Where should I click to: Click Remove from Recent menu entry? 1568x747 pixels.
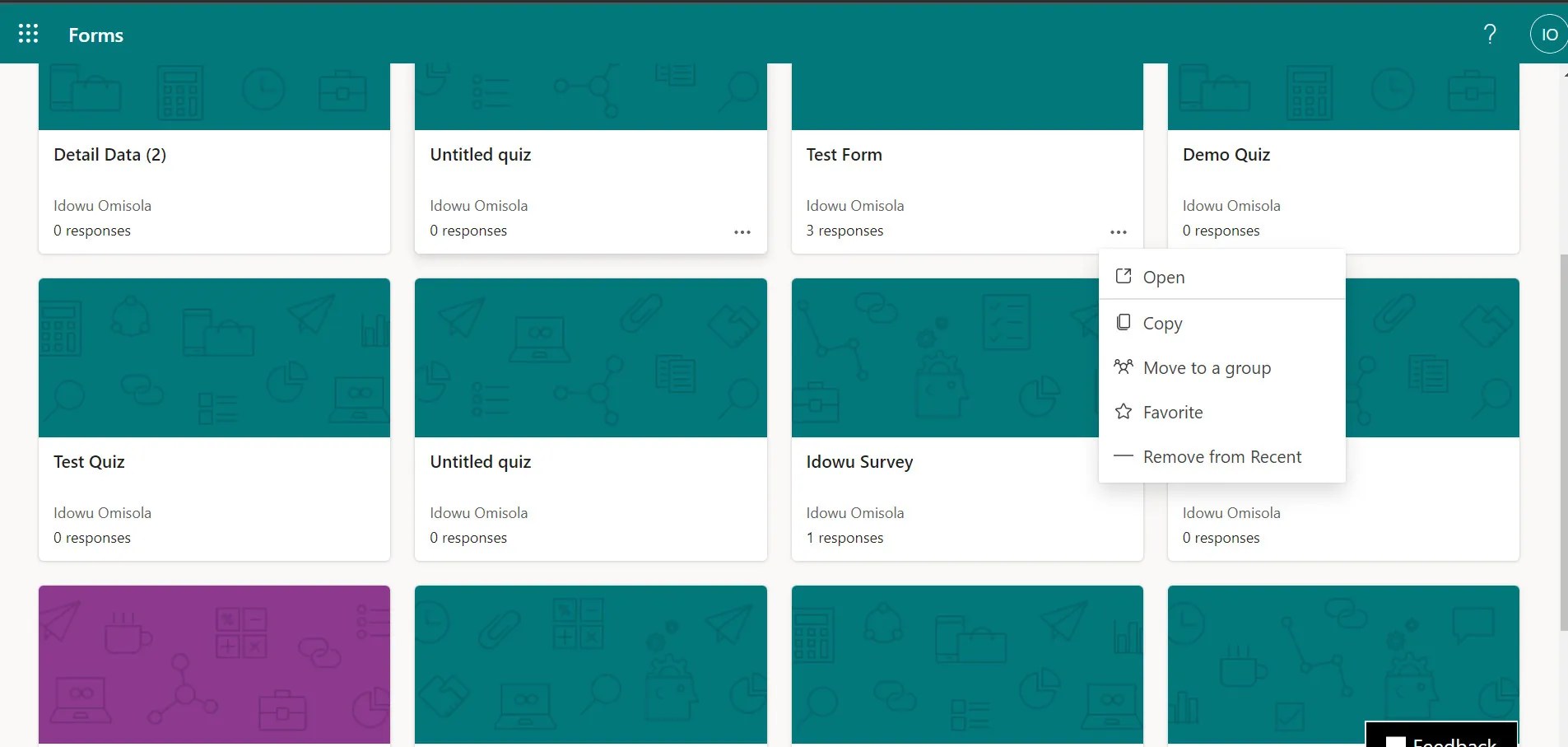pyautogui.click(x=1221, y=456)
